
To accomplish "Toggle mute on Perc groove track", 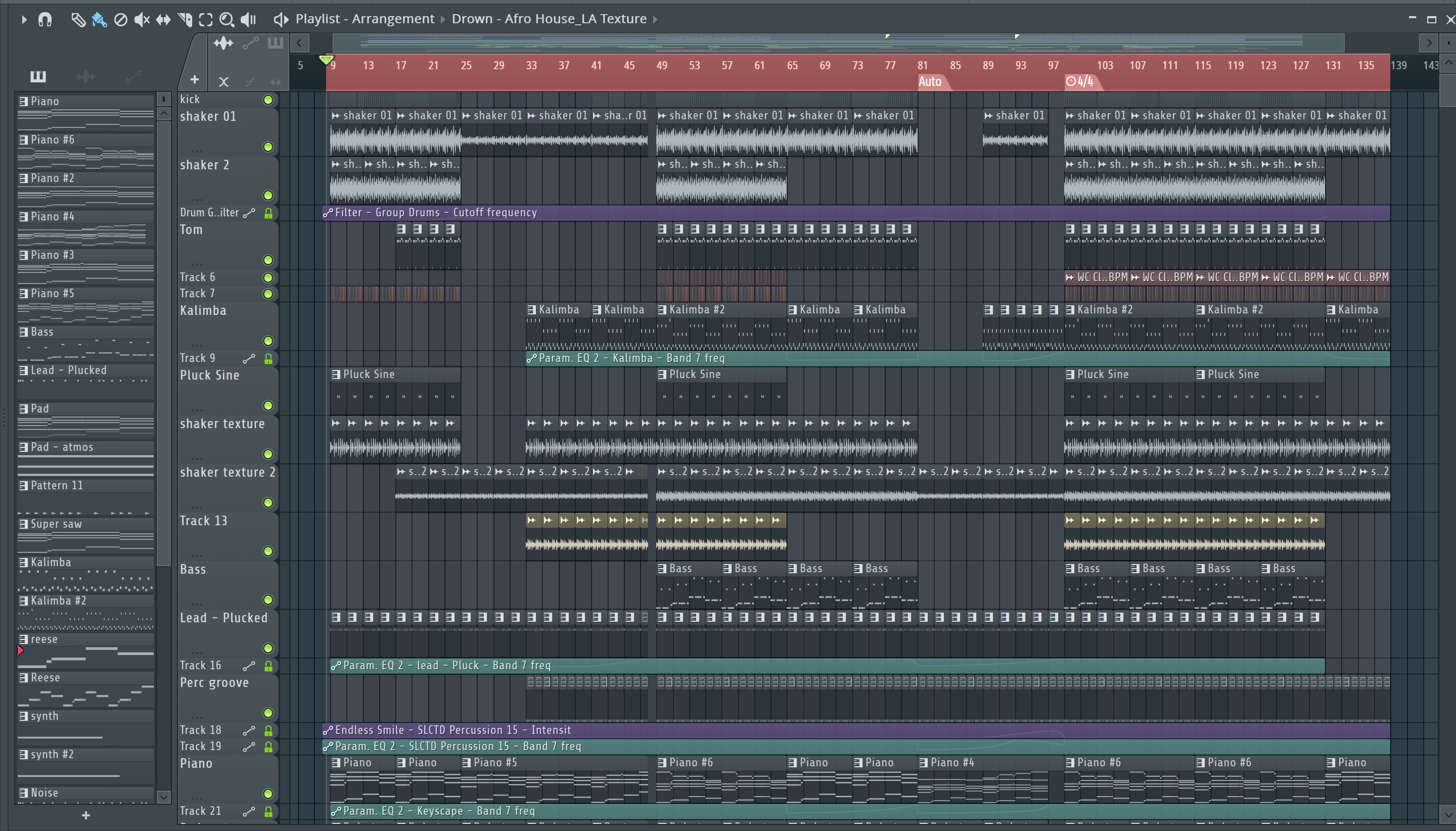I will point(268,713).
